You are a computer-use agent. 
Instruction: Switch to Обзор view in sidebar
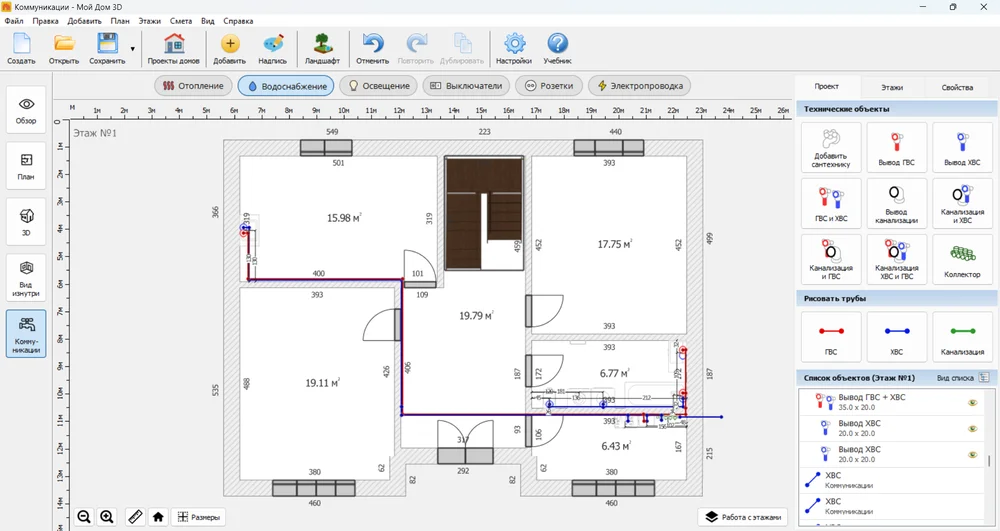[26, 110]
